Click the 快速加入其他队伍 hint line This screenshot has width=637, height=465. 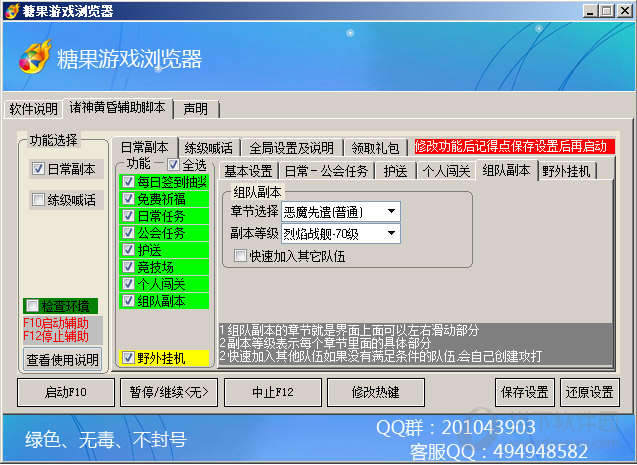tap(381, 357)
